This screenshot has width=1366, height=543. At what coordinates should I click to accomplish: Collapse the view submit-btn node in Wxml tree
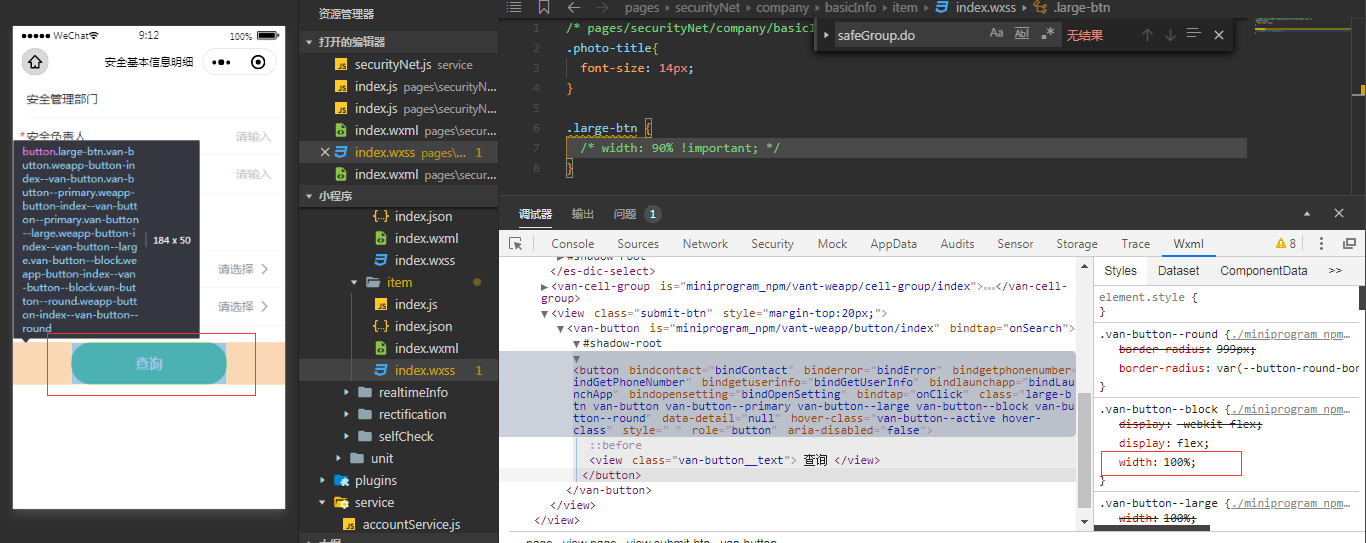coord(544,313)
